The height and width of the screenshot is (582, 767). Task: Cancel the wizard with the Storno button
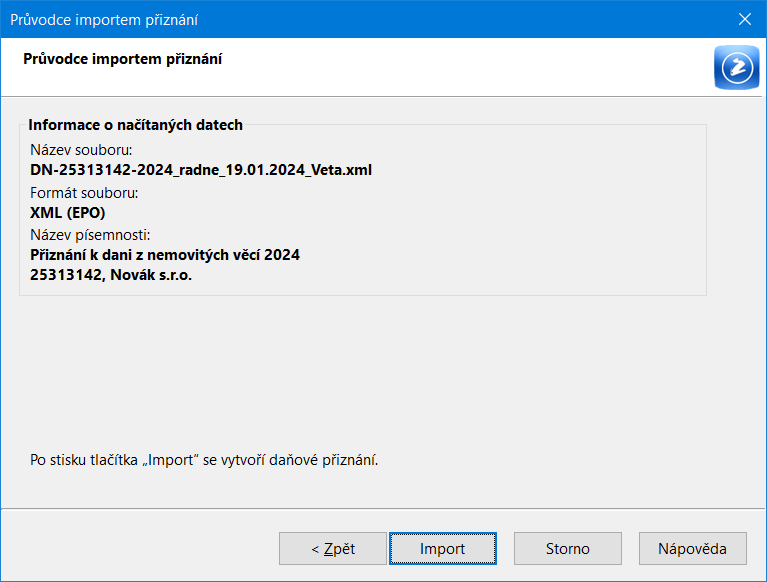click(x=567, y=548)
